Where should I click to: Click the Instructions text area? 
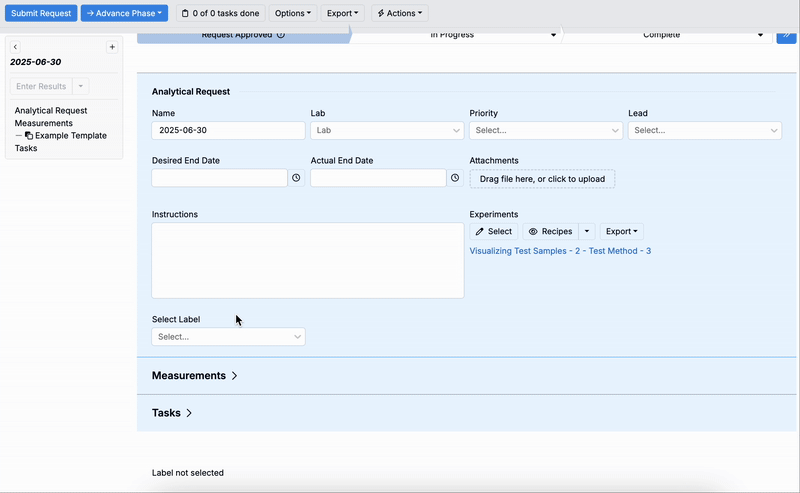click(308, 260)
